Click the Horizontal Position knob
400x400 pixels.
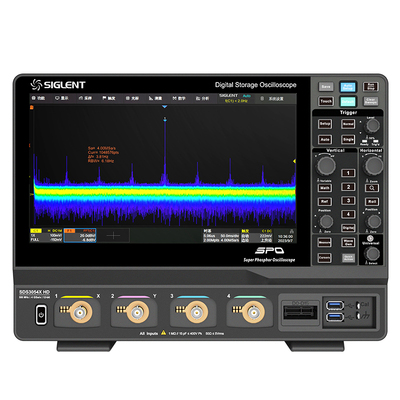pyautogui.click(x=373, y=221)
